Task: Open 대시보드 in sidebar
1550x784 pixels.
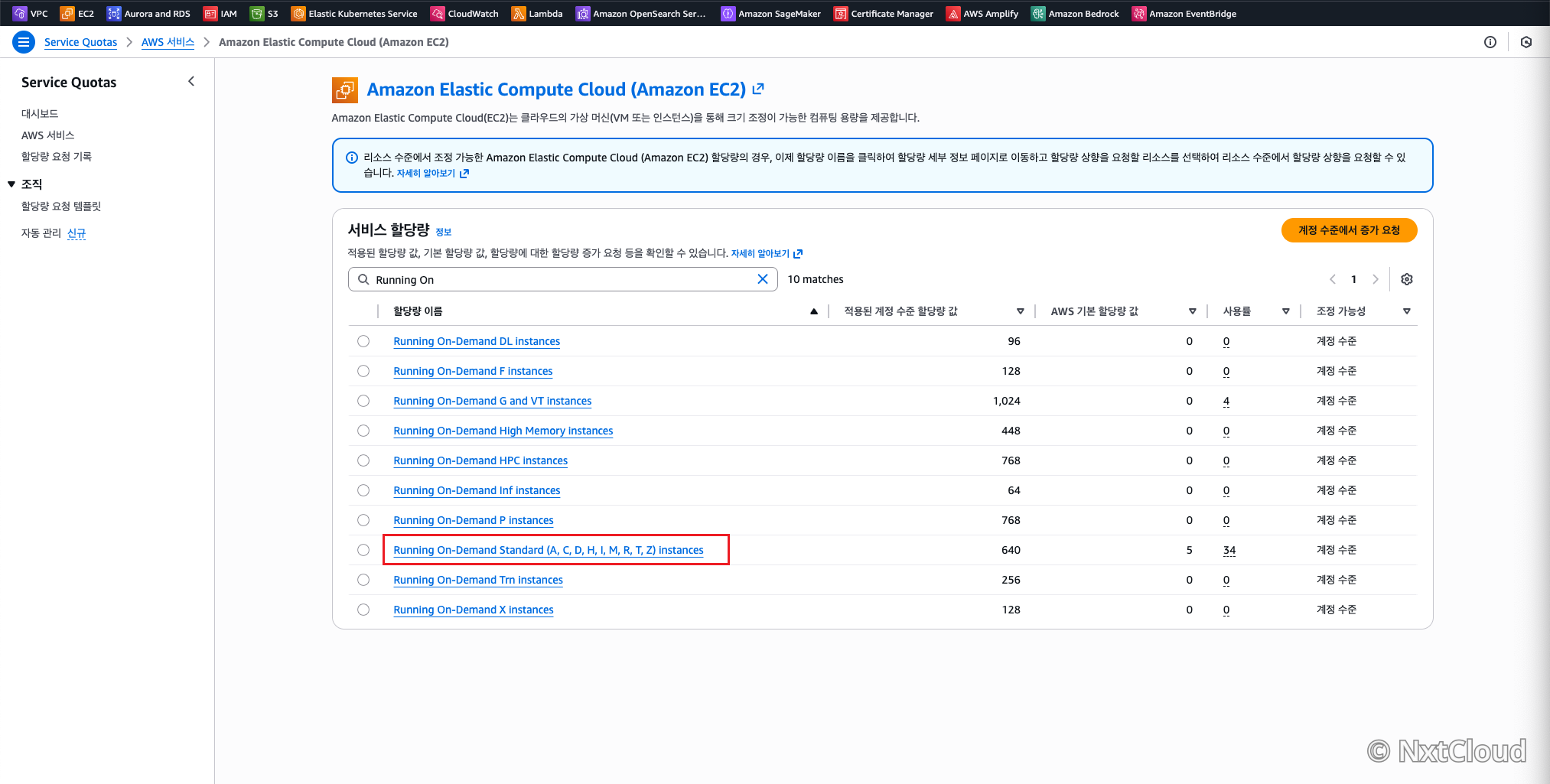Action: point(40,113)
